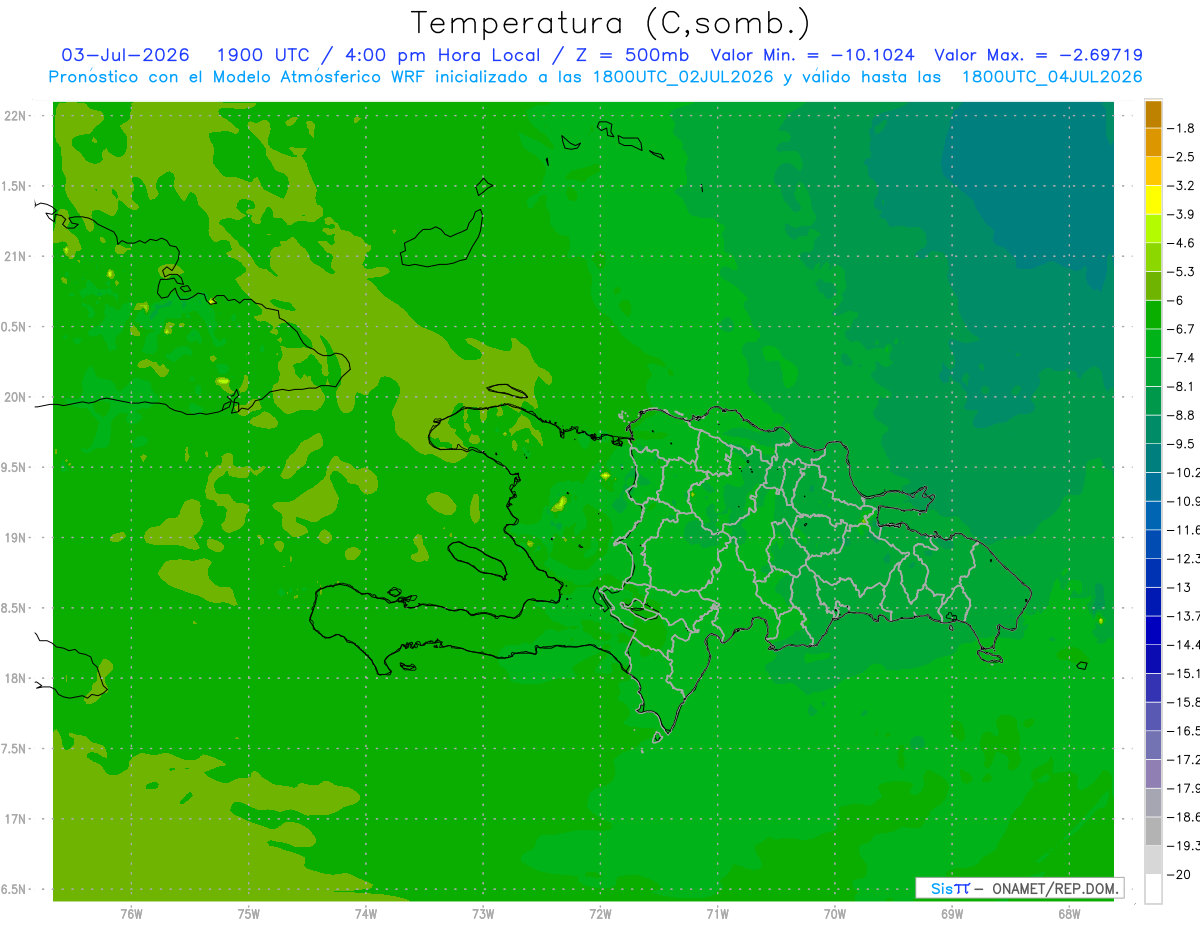This screenshot has height=927, width=1200.
Task: Click the '19N' latitude label
Action: (15, 537)
